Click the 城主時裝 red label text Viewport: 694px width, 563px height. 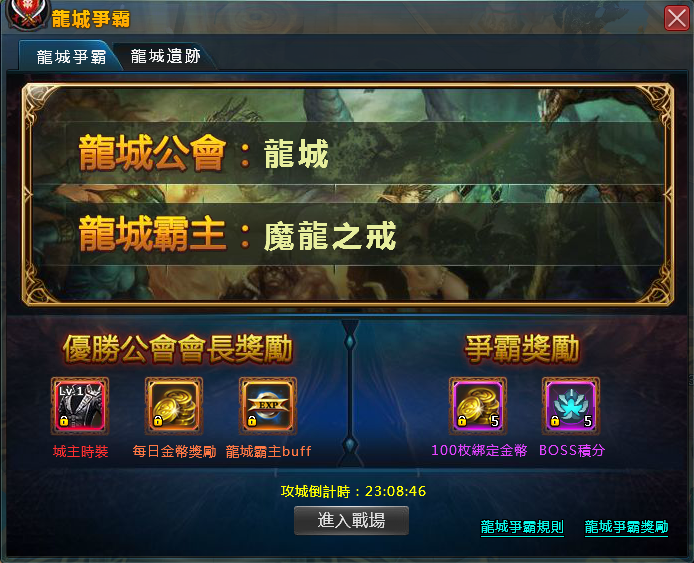coord(81,451)
